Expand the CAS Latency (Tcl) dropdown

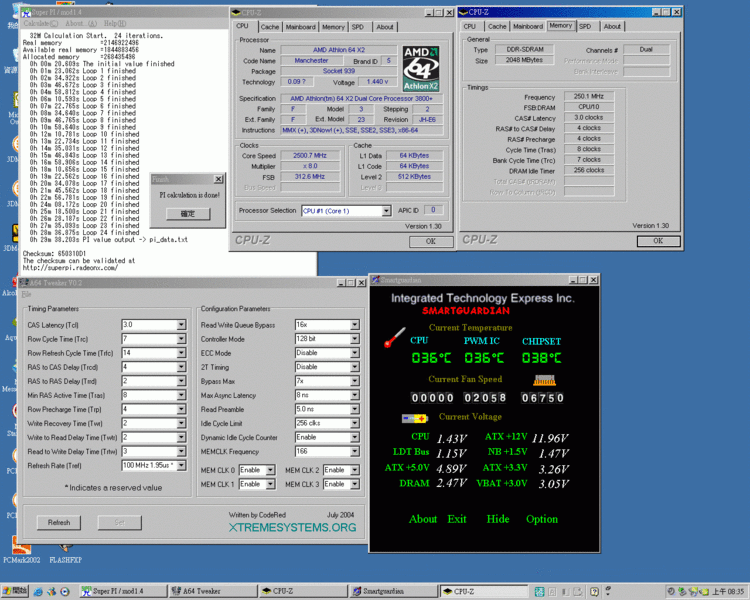coord(181,325)
